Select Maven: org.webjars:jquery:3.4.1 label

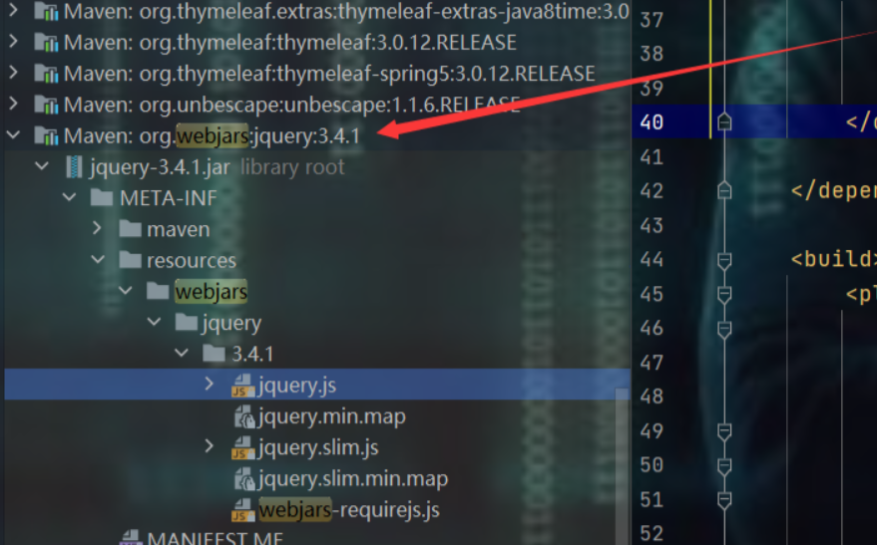[x=212, y=136]
